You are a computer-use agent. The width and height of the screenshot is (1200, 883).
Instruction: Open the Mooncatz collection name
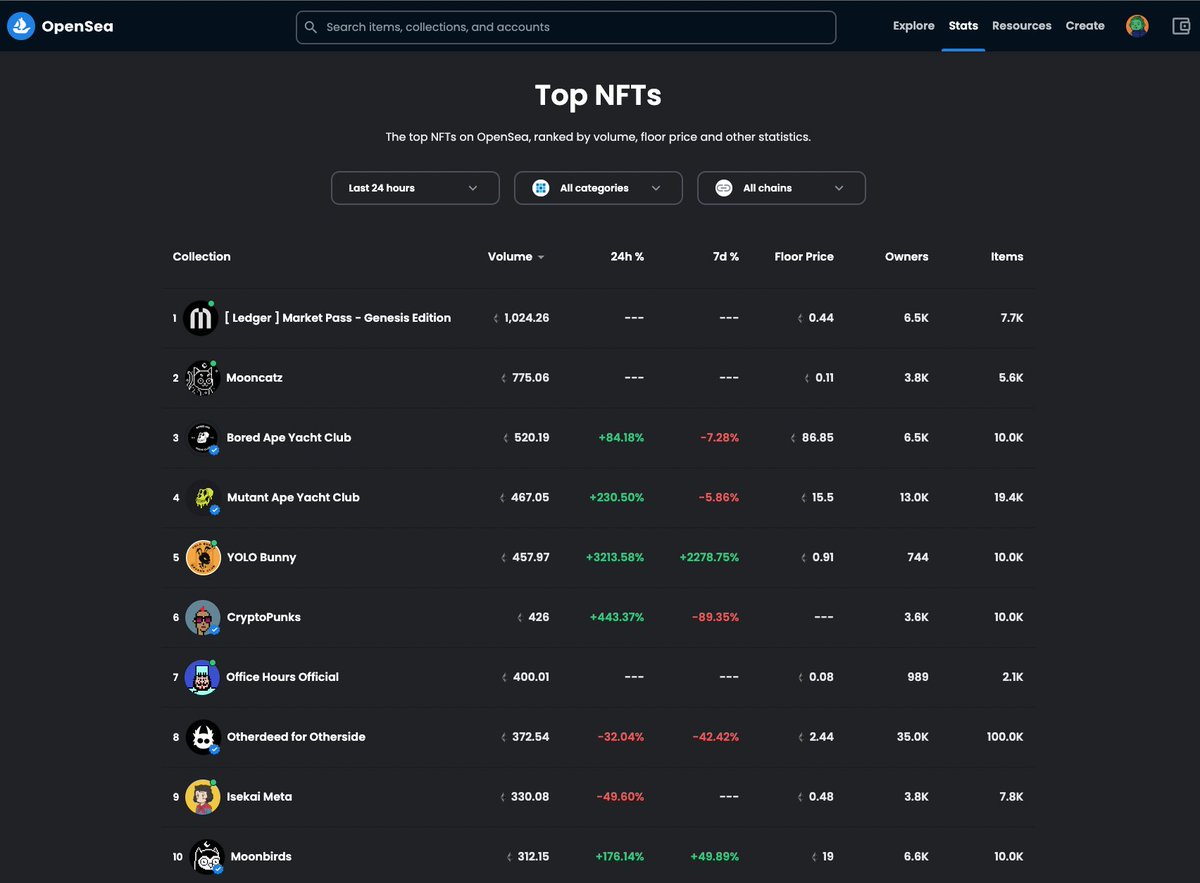pyautogui.click(x=255, y=378)
